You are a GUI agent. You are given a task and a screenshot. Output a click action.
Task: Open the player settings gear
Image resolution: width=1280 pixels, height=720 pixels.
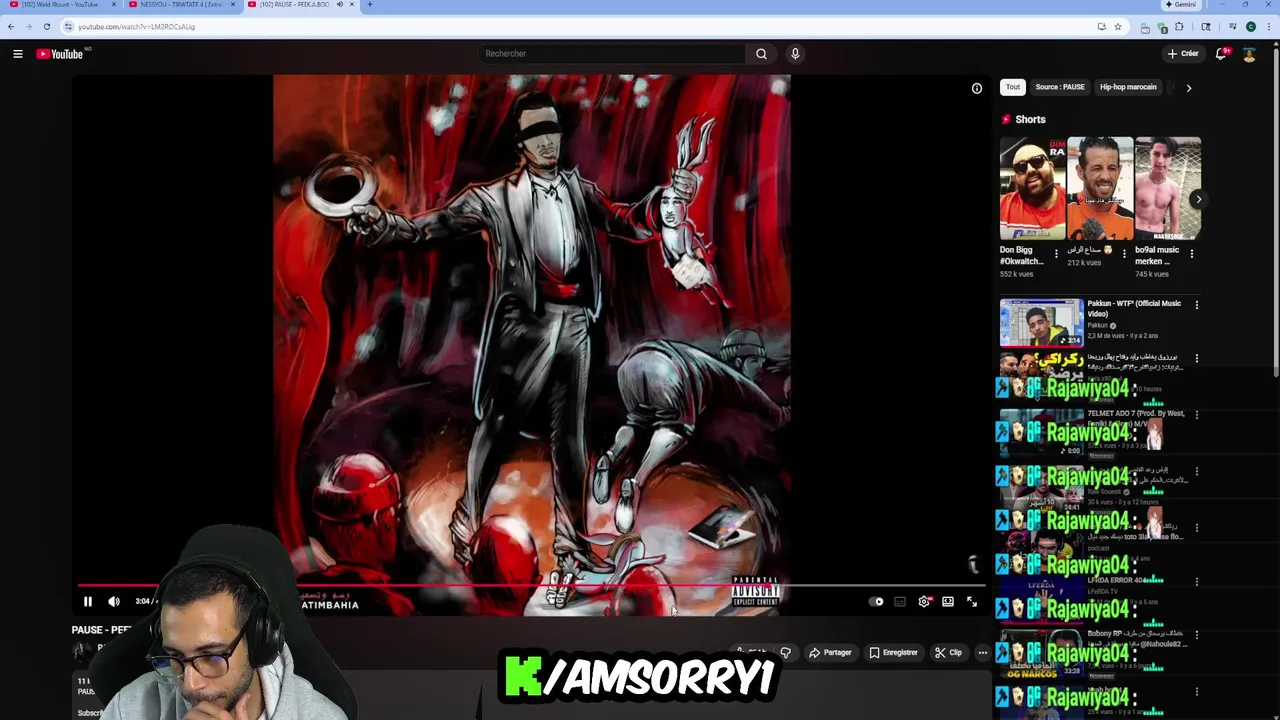(924, 602)
